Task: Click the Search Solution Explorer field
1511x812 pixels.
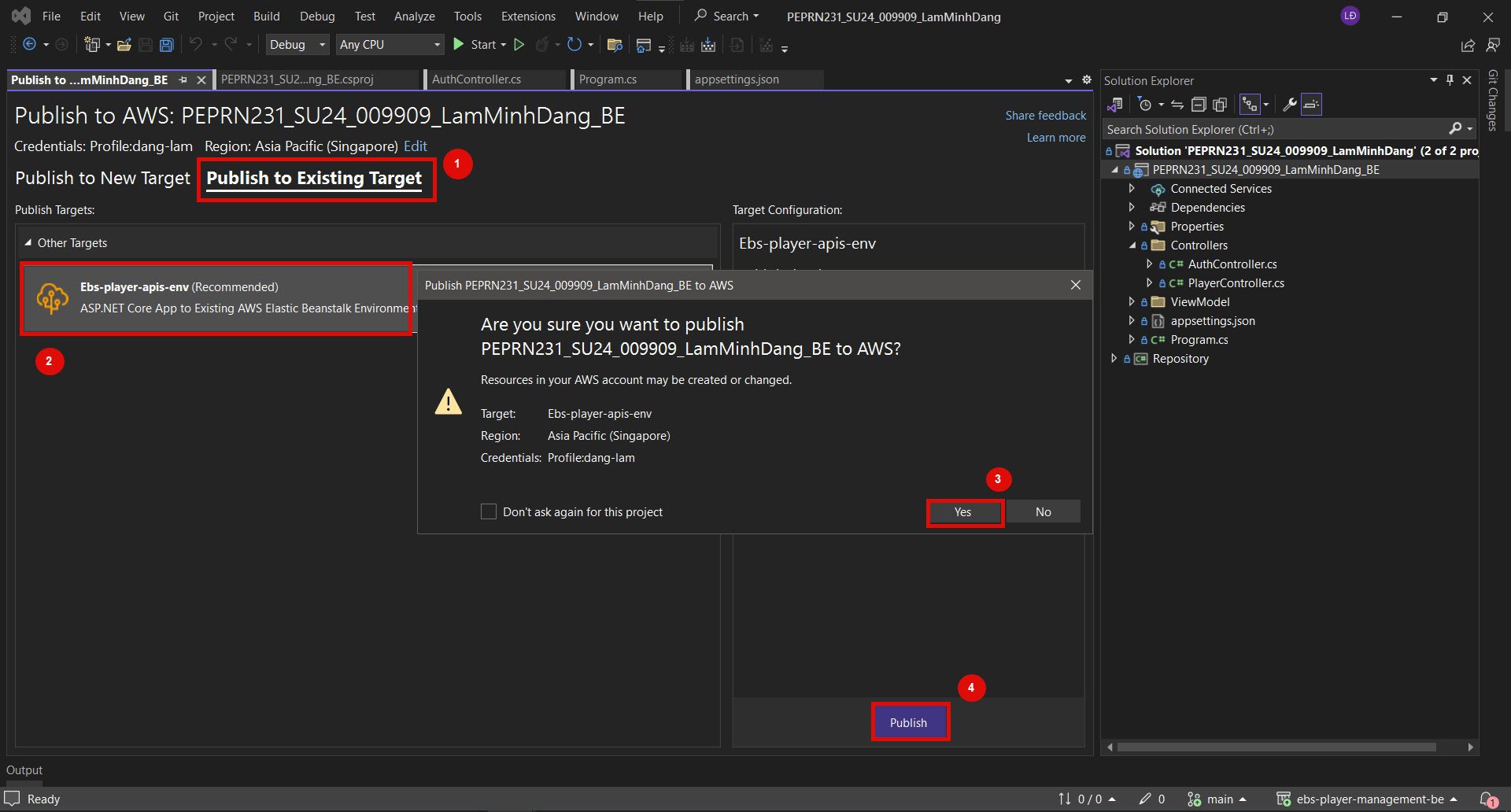Action: click(x=1275, y=129)
